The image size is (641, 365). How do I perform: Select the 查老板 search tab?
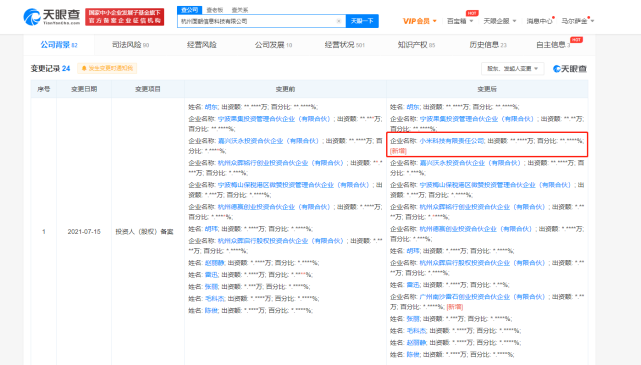tap(215, 10)
